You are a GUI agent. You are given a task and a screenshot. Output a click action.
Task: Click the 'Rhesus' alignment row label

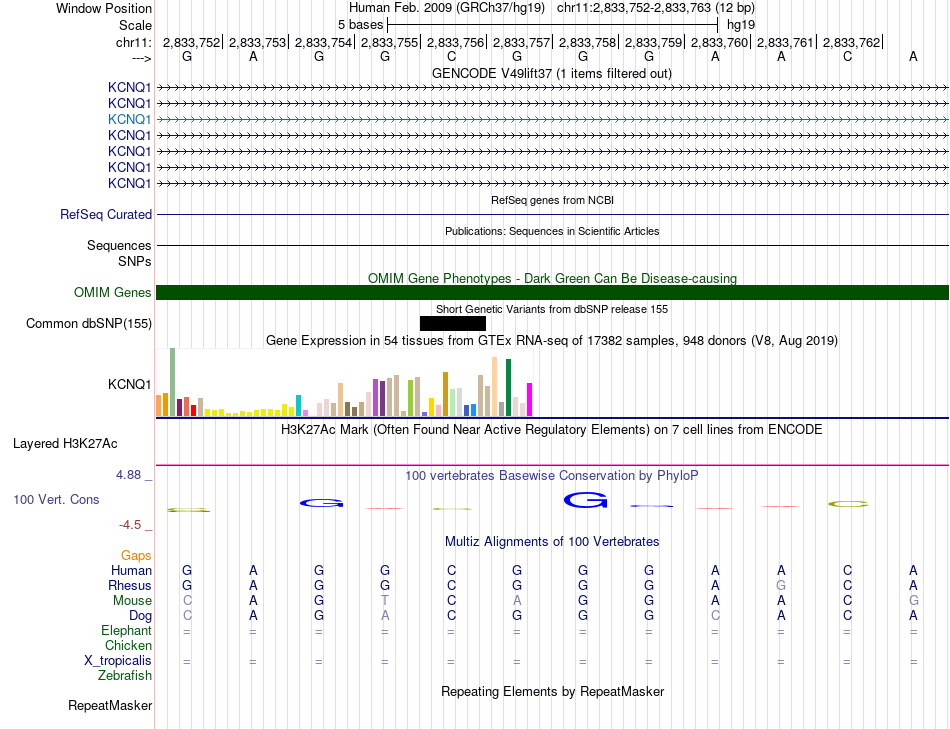[130, 586]
